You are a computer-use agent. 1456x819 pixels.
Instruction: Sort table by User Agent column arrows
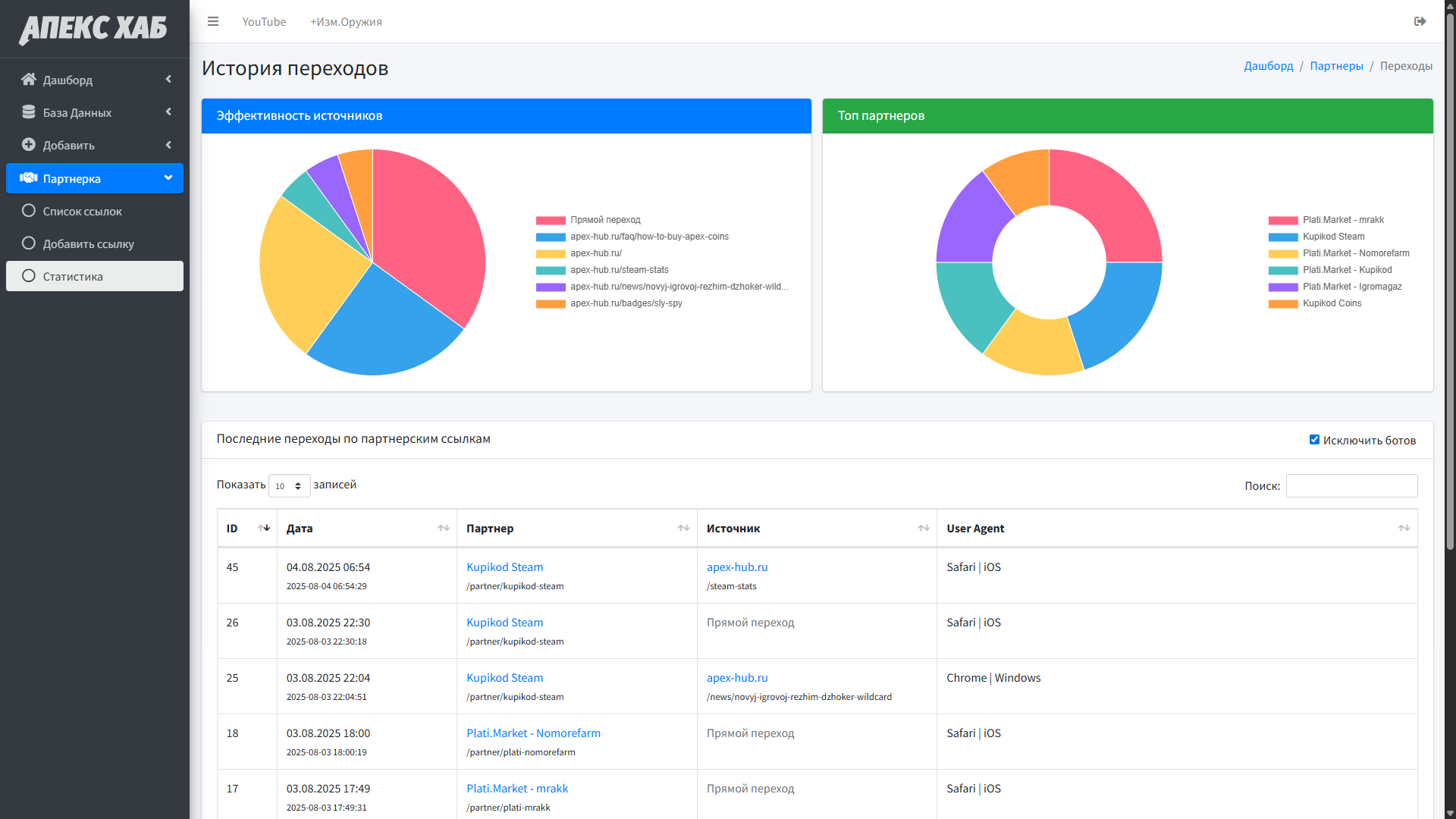pyautogui.click(x=1404, y=528)
